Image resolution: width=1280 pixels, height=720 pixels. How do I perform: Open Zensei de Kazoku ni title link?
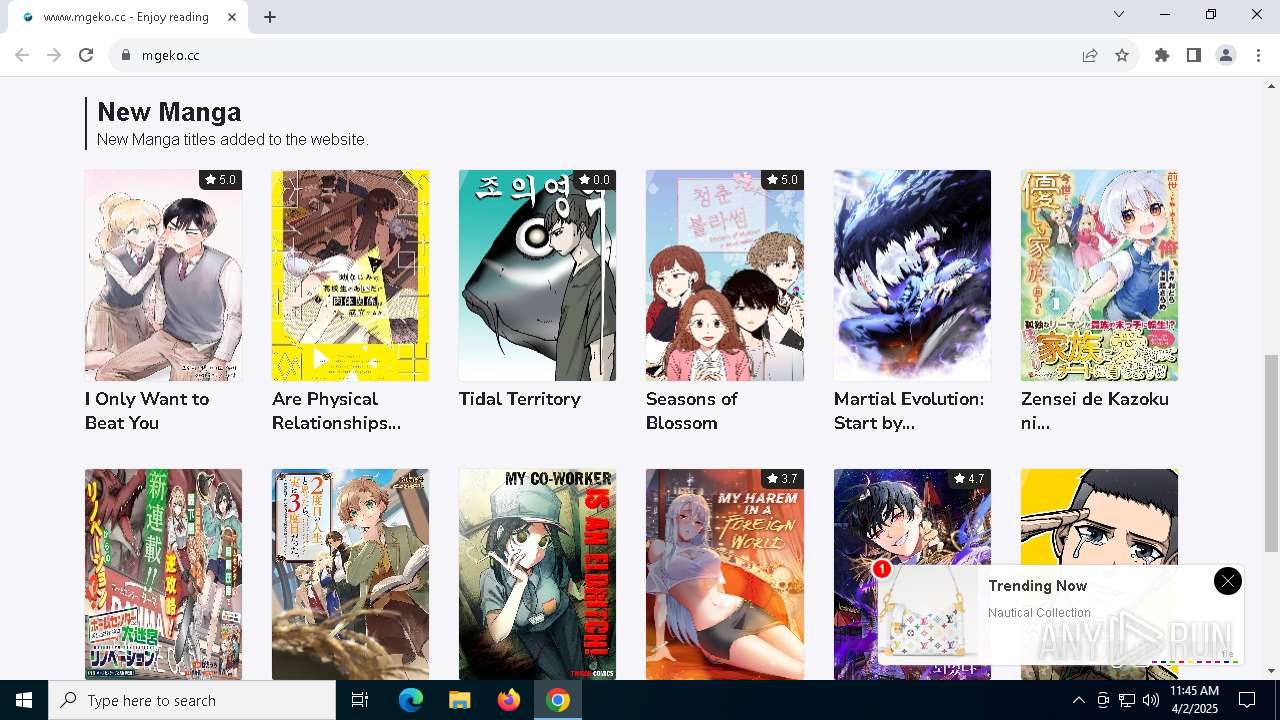[1095, 411]
